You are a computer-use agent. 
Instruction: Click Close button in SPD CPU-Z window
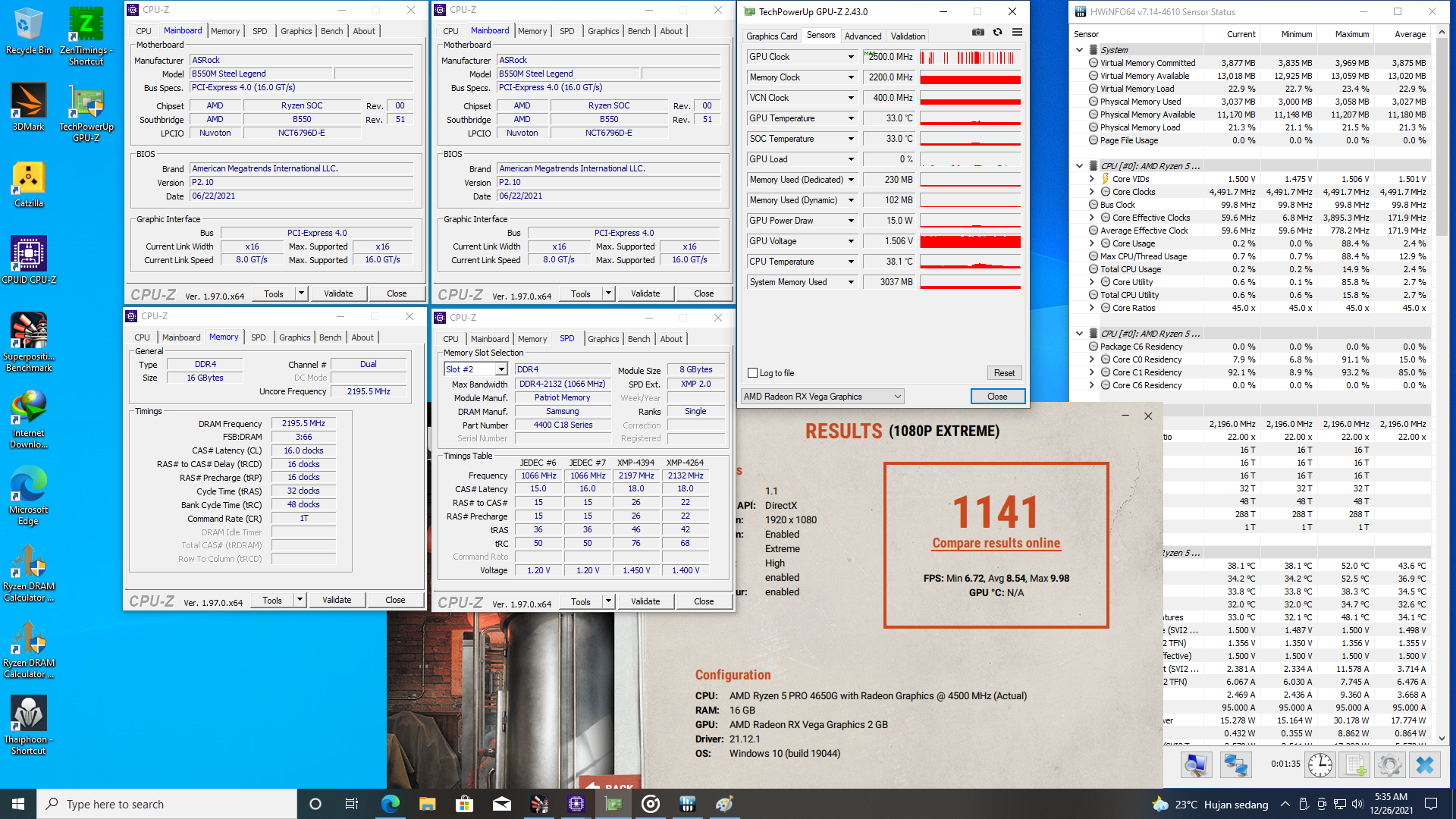point(704,601)
